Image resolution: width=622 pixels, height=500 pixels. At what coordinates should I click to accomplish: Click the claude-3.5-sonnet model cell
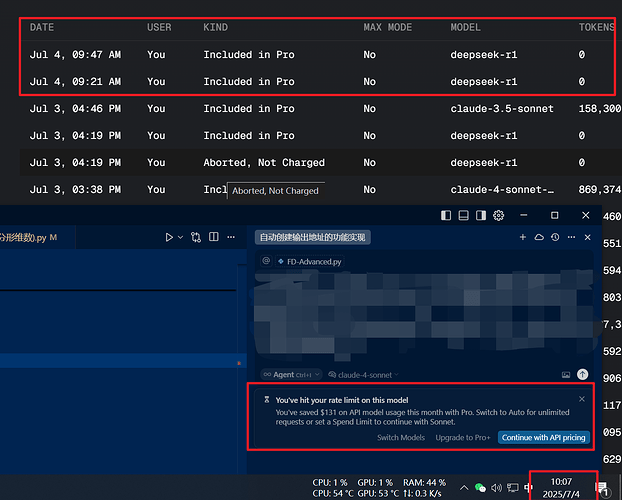pyautogui.click(x=502, y=108)
